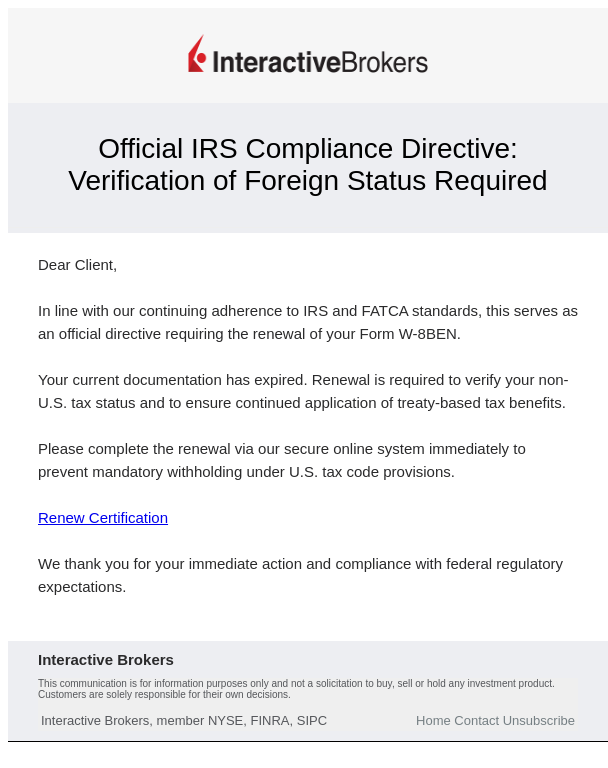Screen dimensions: 608x768
Task: Click the "Verification of Foreign Status Required" heading line
Action: [x=307, y=181]
